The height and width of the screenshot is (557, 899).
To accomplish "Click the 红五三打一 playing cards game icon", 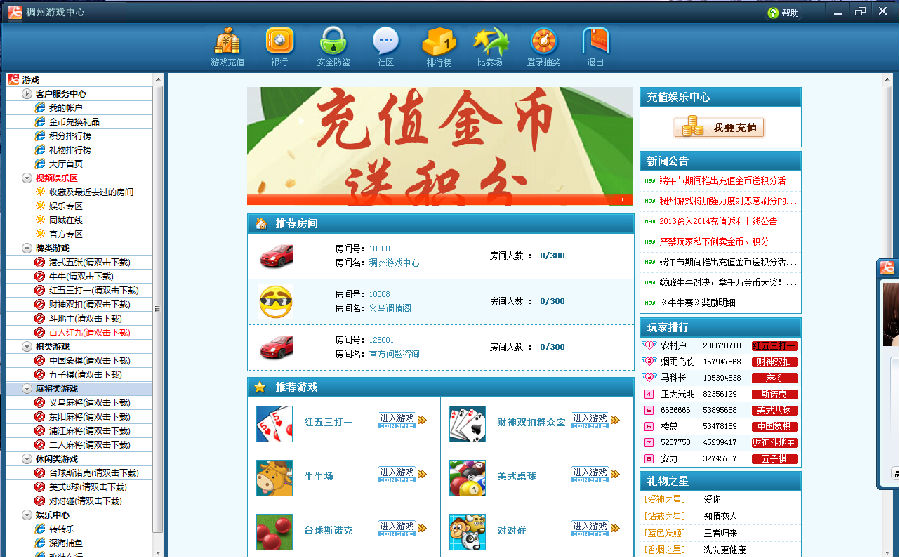I will [x=274, y=423].
